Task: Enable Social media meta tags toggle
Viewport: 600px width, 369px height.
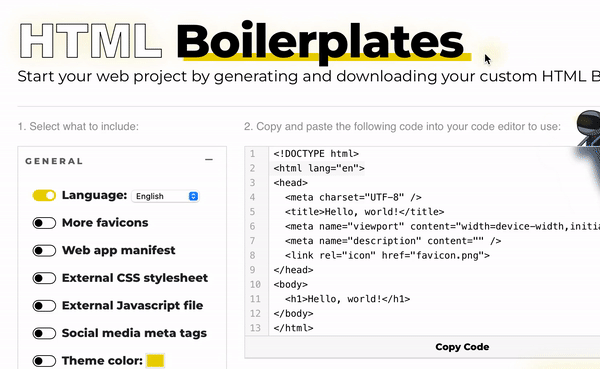Action: (x=44, y=333)
